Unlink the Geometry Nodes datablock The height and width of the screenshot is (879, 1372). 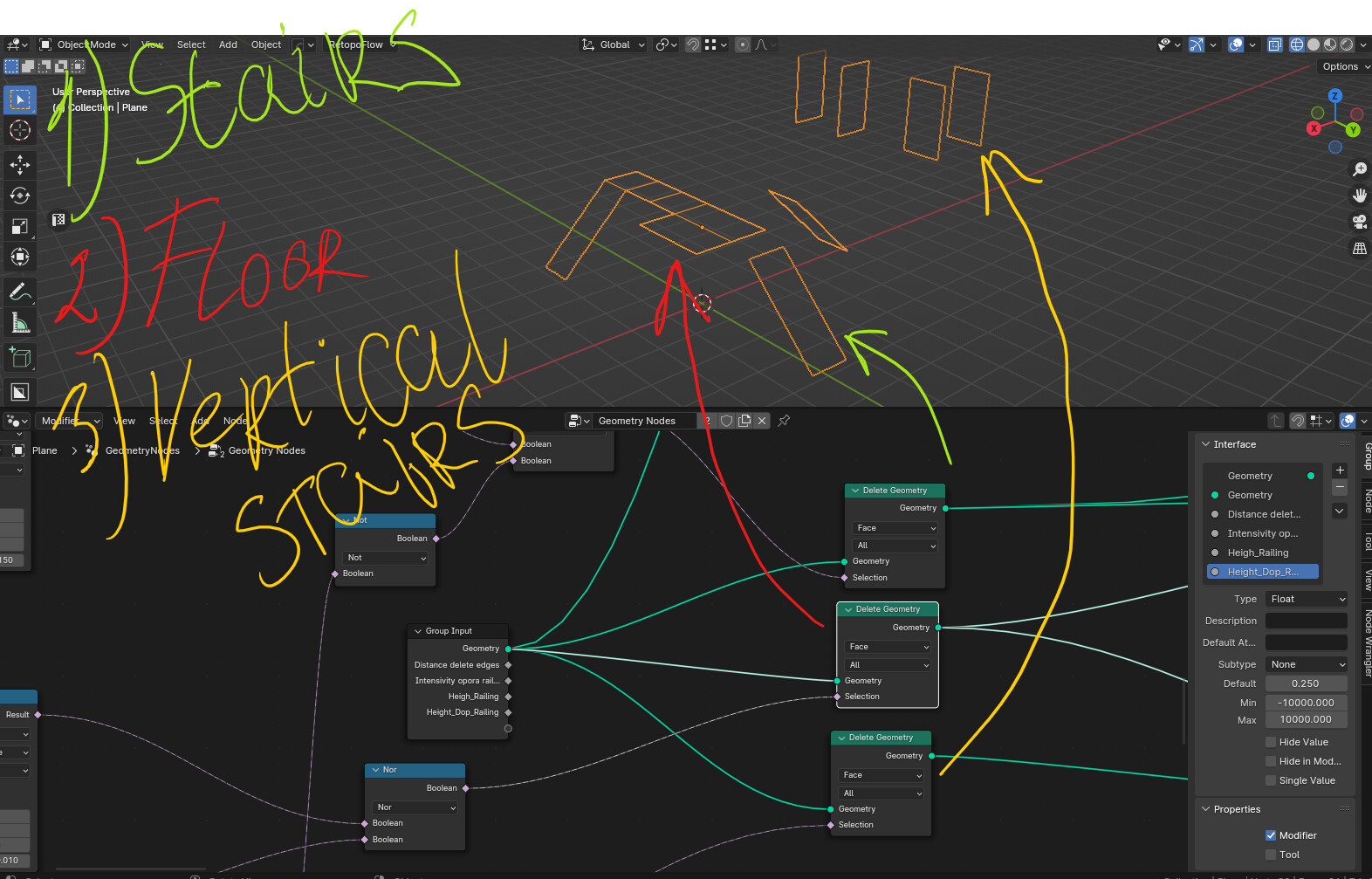pos(762,421)
